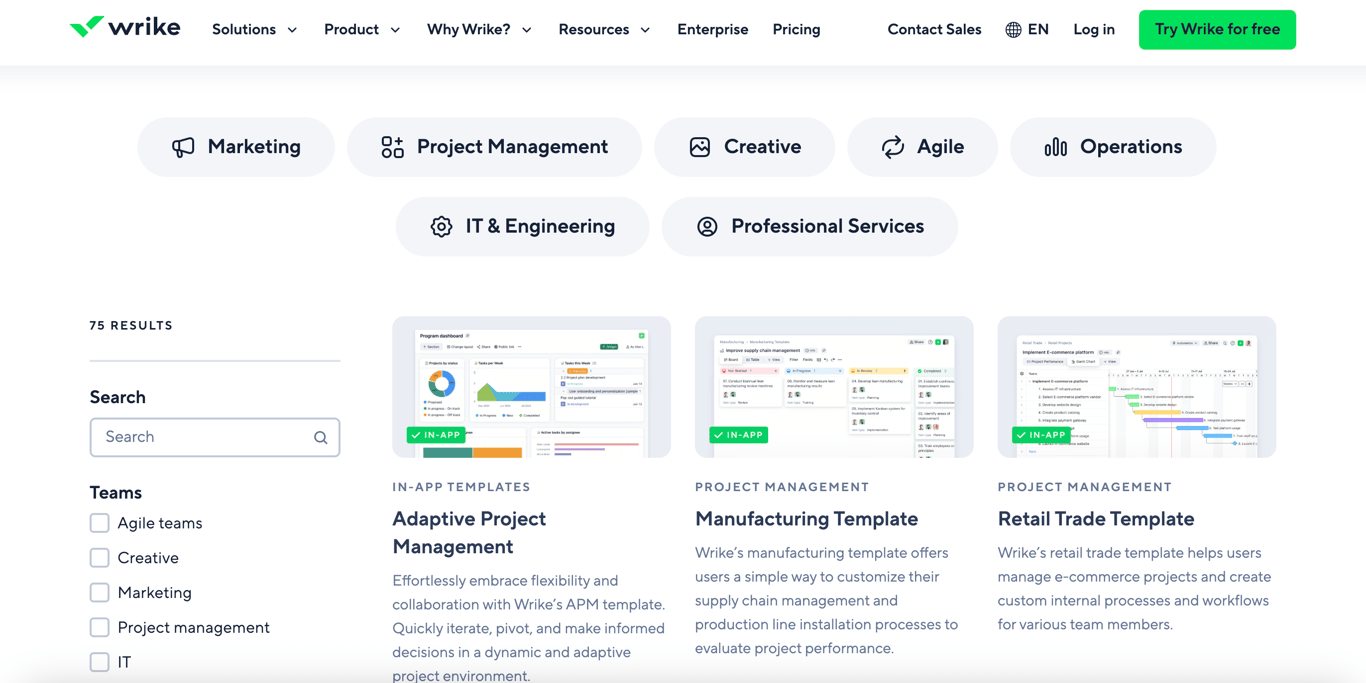Image resolution: width=1366 pixels, height=683 pixels.
Task: Check the Agile teams checkbox
Action: point(99,523)
